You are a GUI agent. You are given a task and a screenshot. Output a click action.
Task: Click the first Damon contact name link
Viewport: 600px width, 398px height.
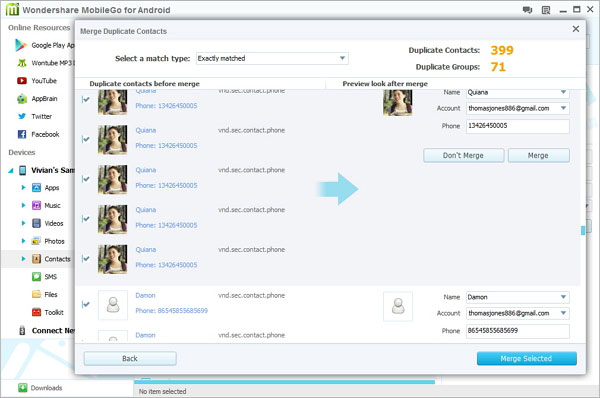tap(145, 295)
